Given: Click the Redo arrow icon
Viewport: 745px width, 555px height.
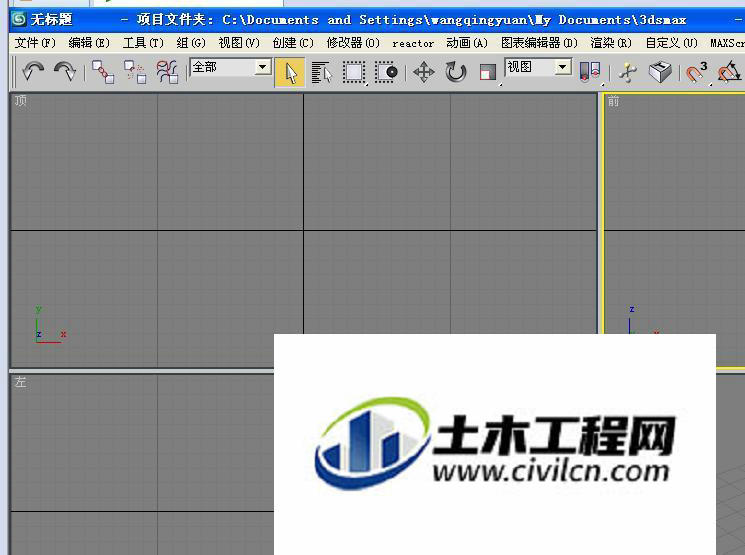Looking at the screenshot, I should (x=65, y=72).
